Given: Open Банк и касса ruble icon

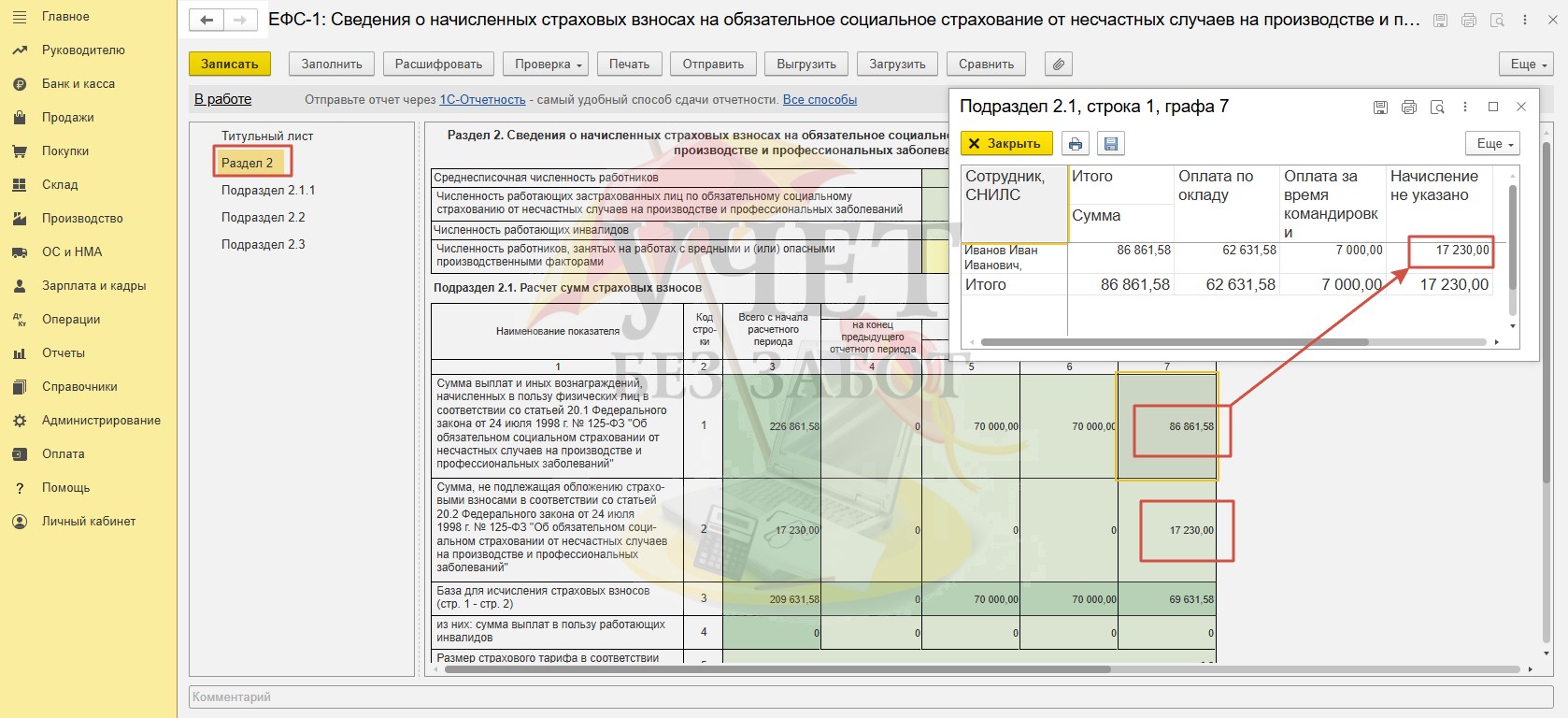Looking at the screenshot, I should [20, 84].
